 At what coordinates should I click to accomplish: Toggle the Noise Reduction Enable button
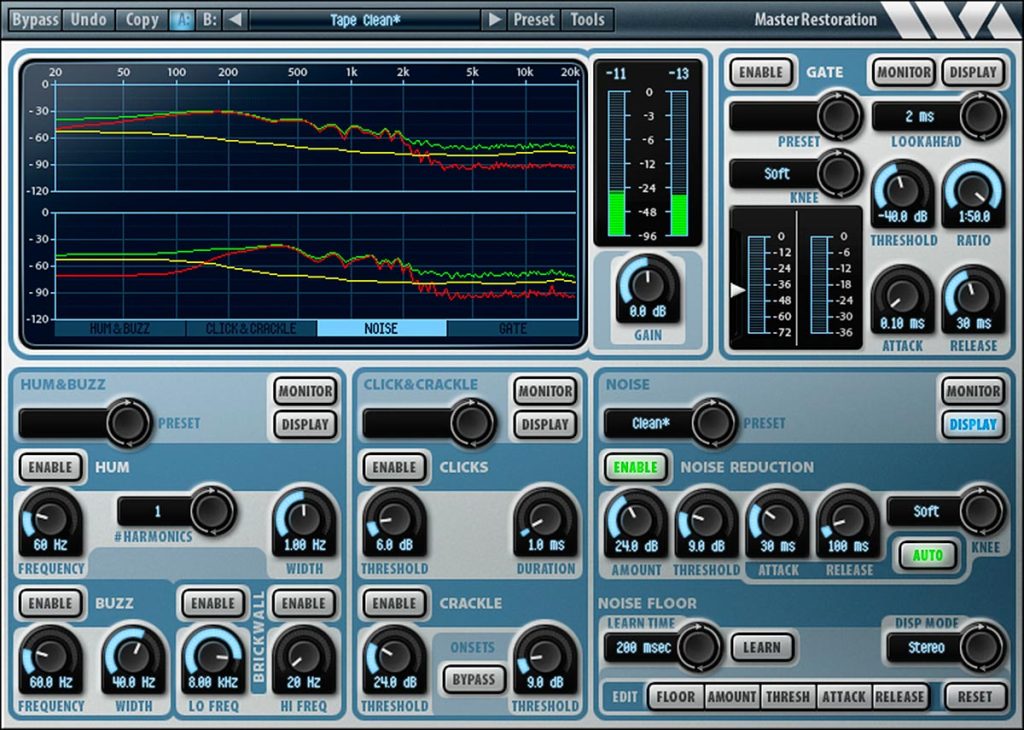pyautogui.click(x=635, y=467)
